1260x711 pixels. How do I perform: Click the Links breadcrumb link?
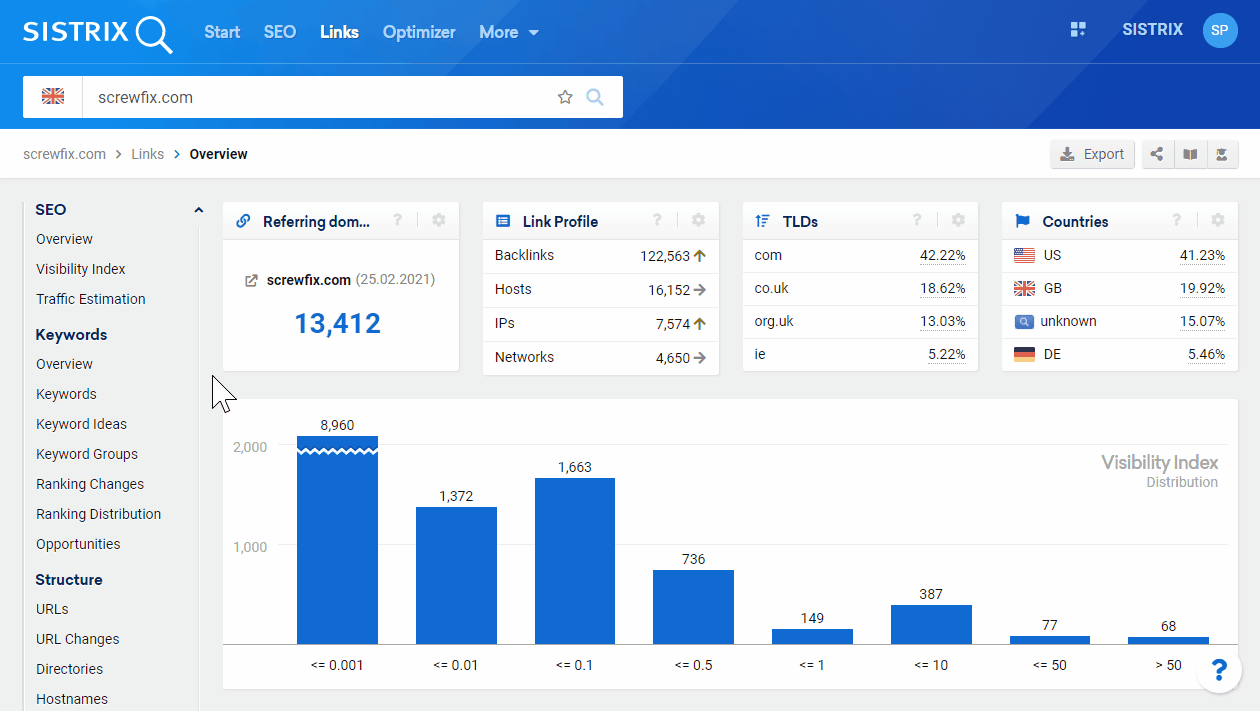(x=147, y=154)
